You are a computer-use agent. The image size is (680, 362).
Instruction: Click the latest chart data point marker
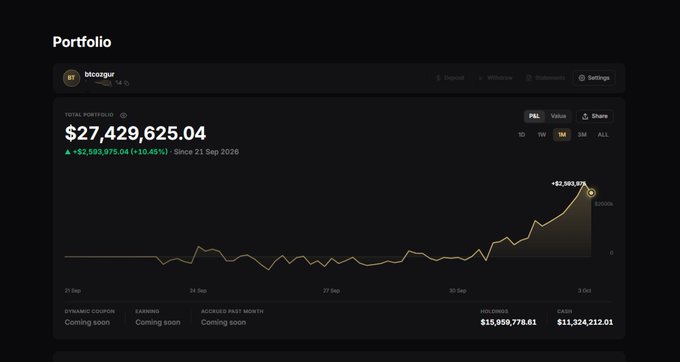[591, 193]
